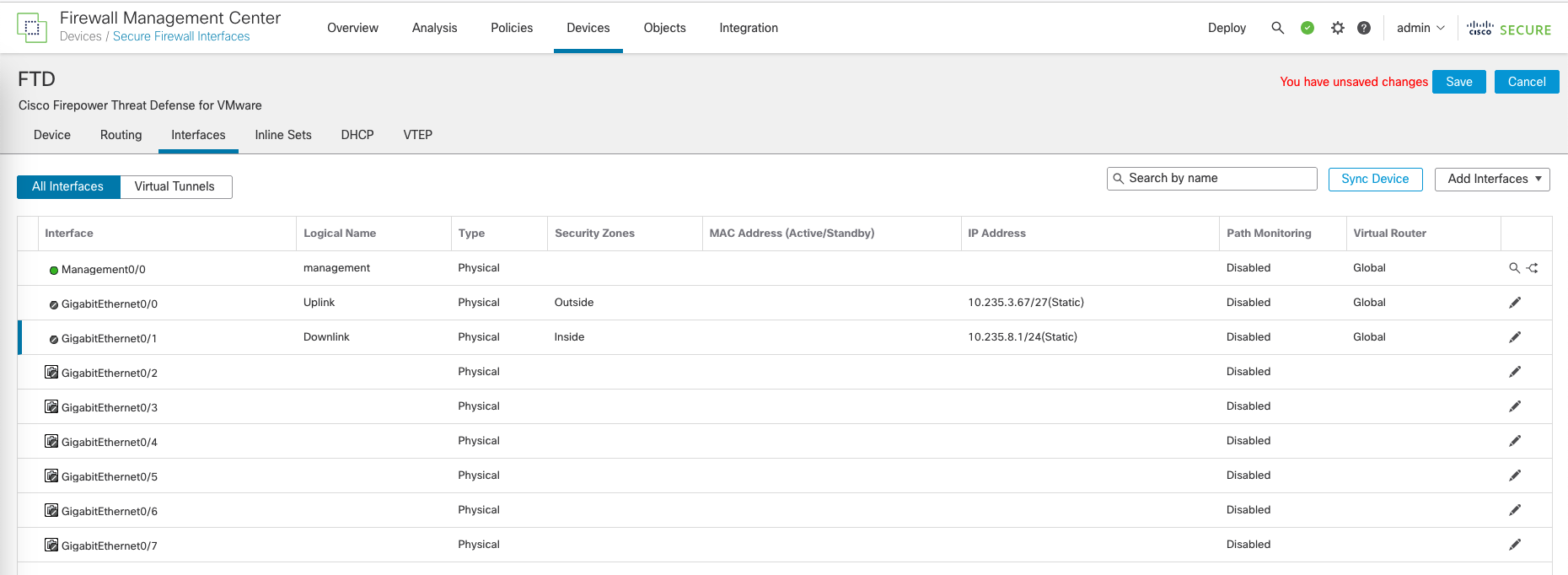Click the pencil icon for GigabitEthernet0/4
The height and width of the screenshot is (575, 1568).
[1515, 441]
